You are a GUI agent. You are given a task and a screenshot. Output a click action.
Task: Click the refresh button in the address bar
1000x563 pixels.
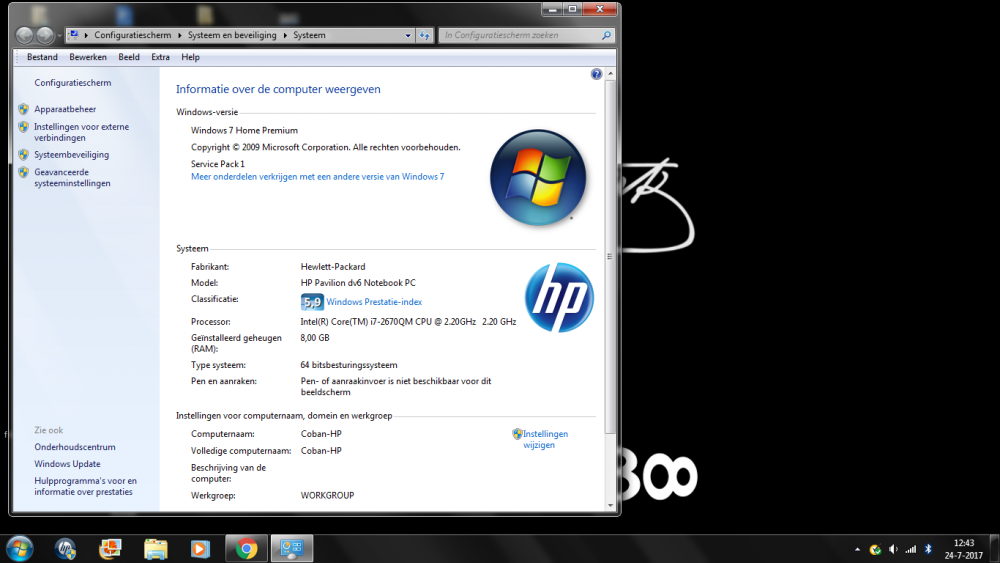tap(425, 36)
